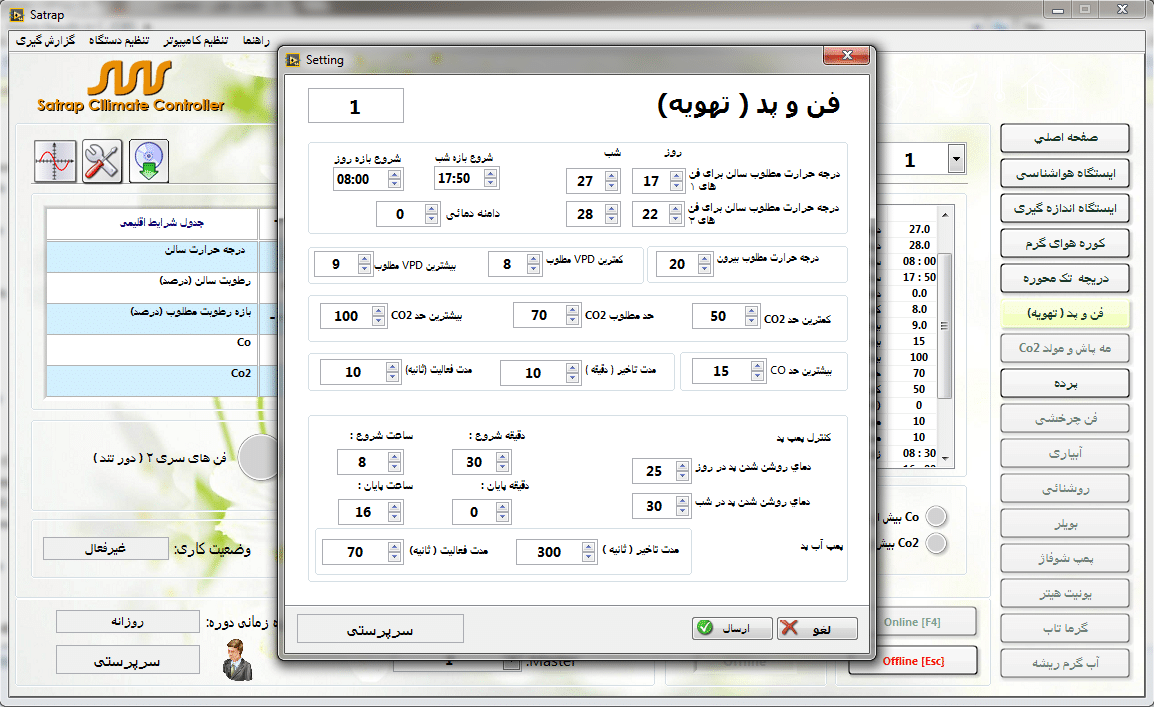Adjust fan 2 night temperature 28 stepper
The height and width of the screenshot is (707, 1154).
click(612, 214)
